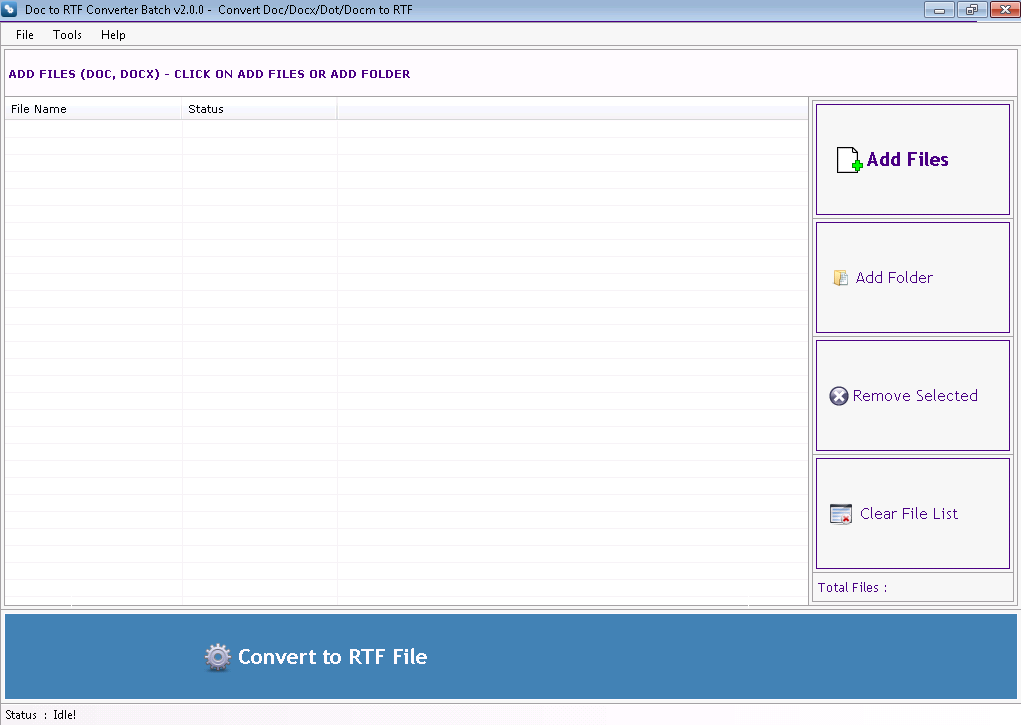Click the app icon in title bar
The height and width of the screenshot is (725, 1021).
pos(9,10)
